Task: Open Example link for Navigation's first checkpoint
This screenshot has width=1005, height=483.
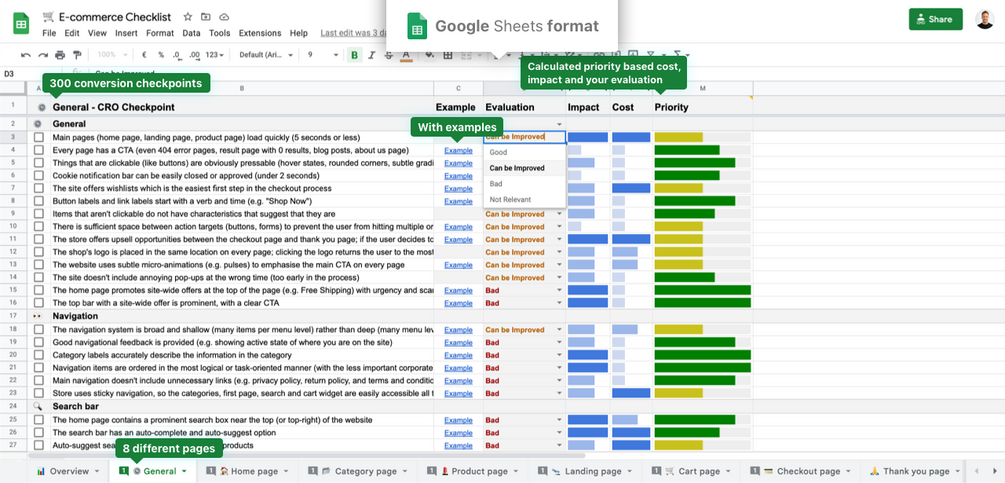Action: (458, 329)
